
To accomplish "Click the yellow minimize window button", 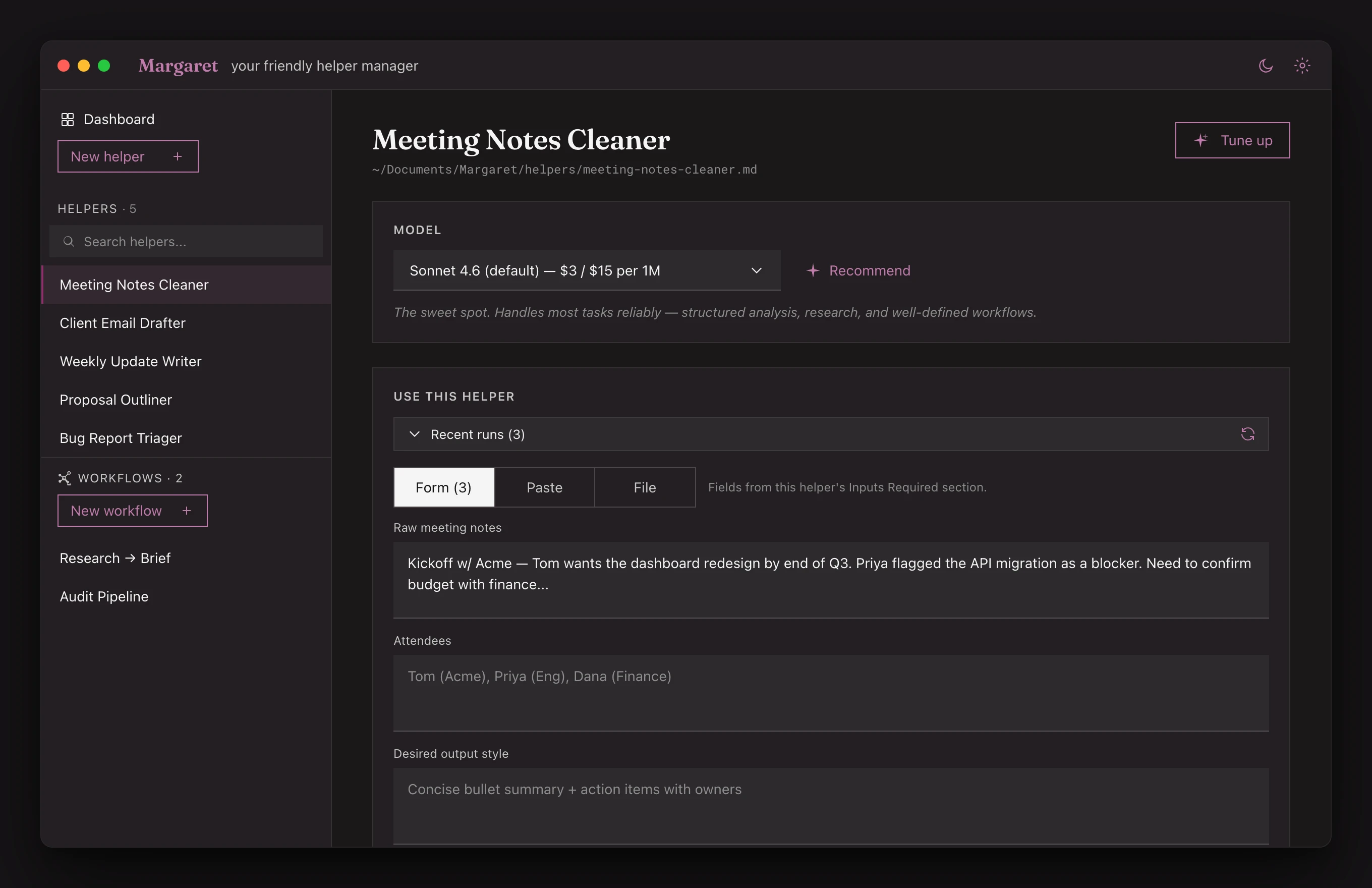I will point(84,66).
